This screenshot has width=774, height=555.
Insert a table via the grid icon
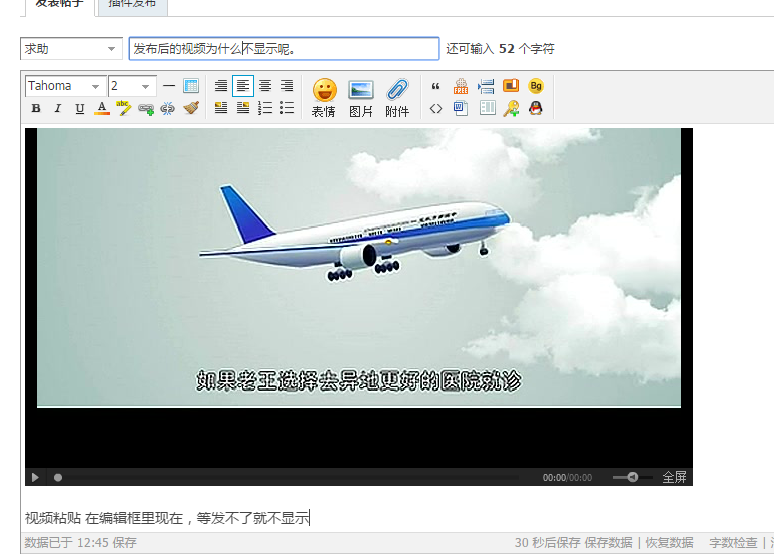[x=191, y=86]
